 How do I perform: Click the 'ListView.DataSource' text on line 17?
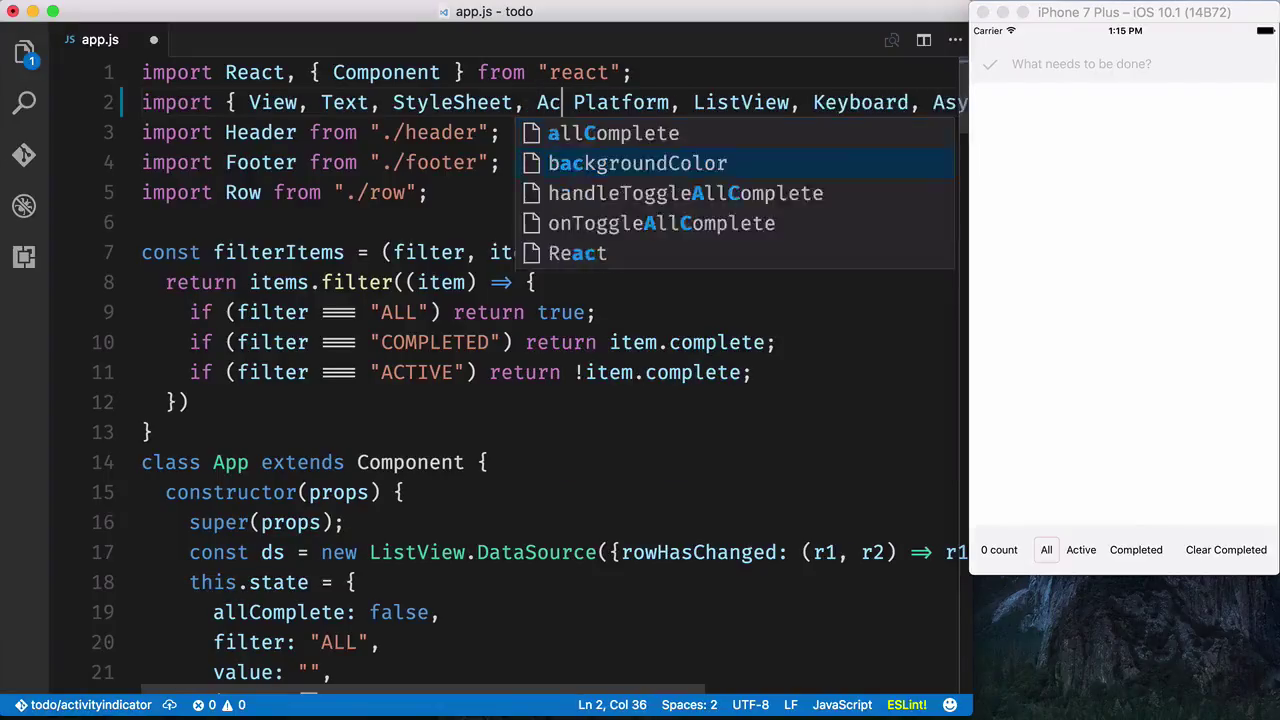coord(483,552)
